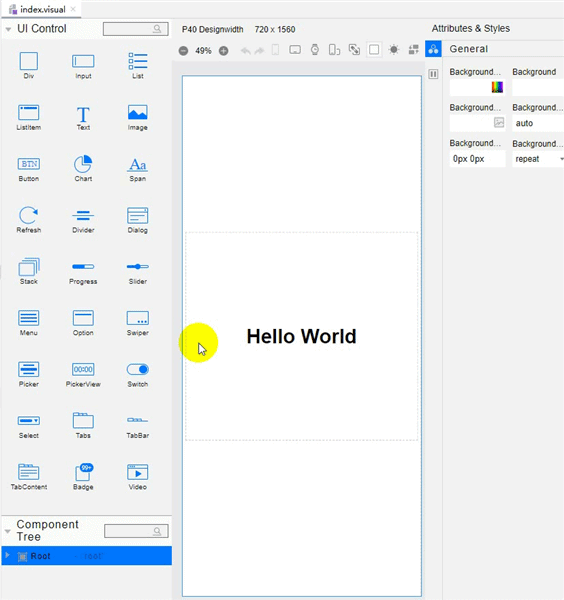Viewport: 564px width, 600px height.
Task: Click the zoom out minus icon
Action: (184, 51)
